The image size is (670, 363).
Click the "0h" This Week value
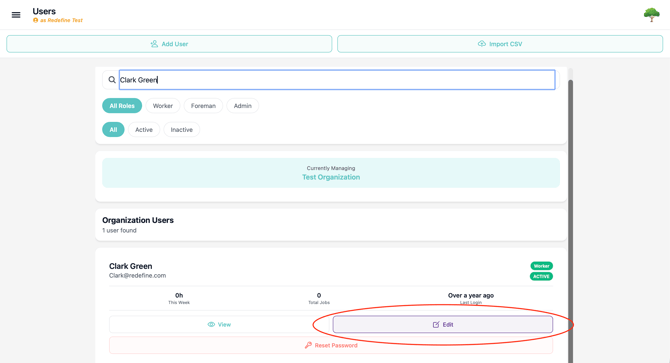point(179,296)
